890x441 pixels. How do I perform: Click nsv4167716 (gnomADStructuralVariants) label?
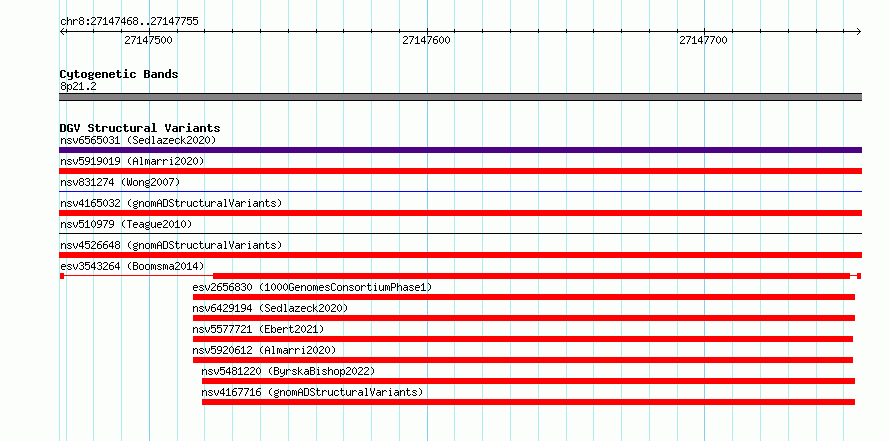312,392
